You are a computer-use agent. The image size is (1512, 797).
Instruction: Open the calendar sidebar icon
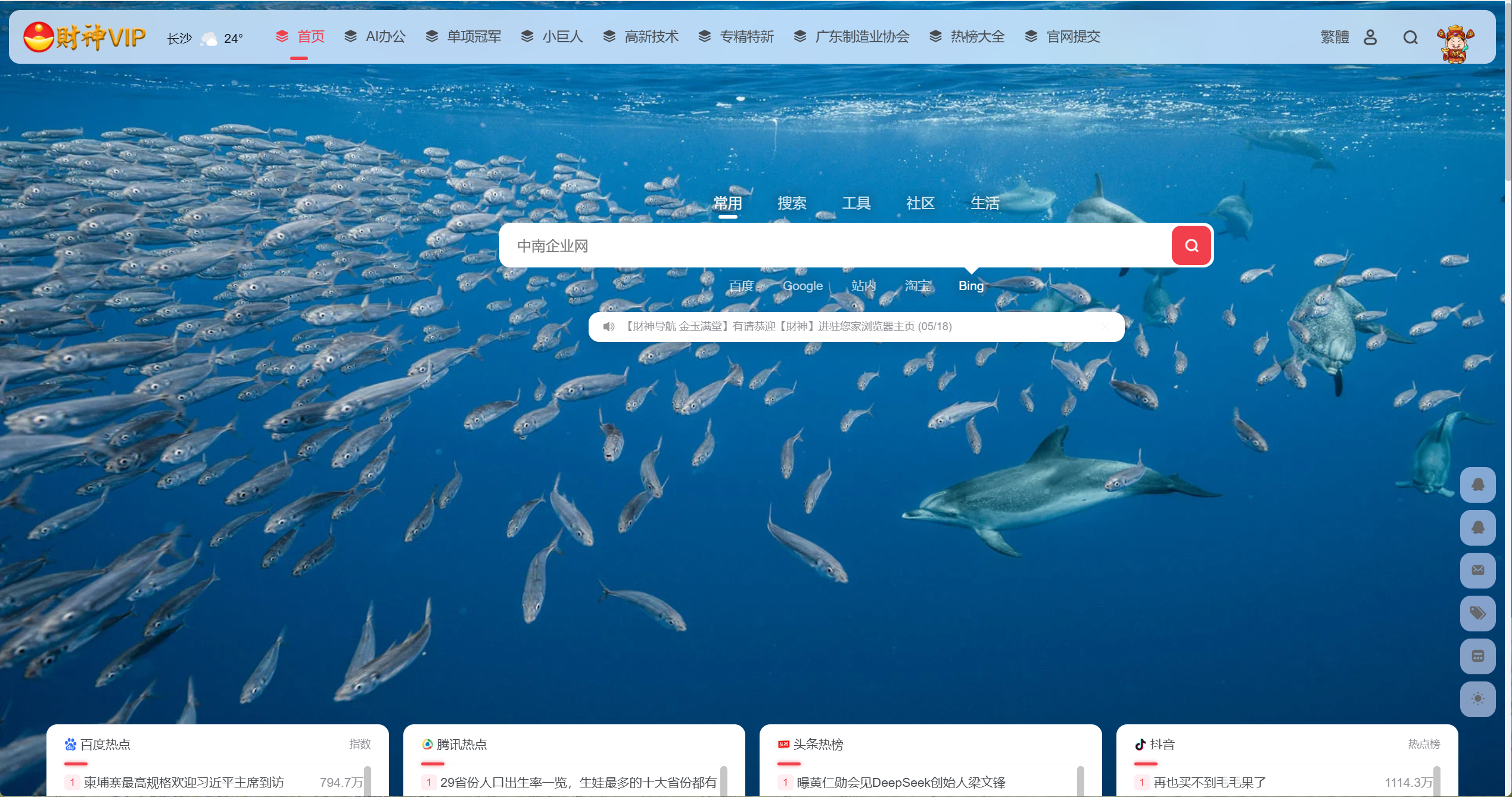click(1477, 656)
